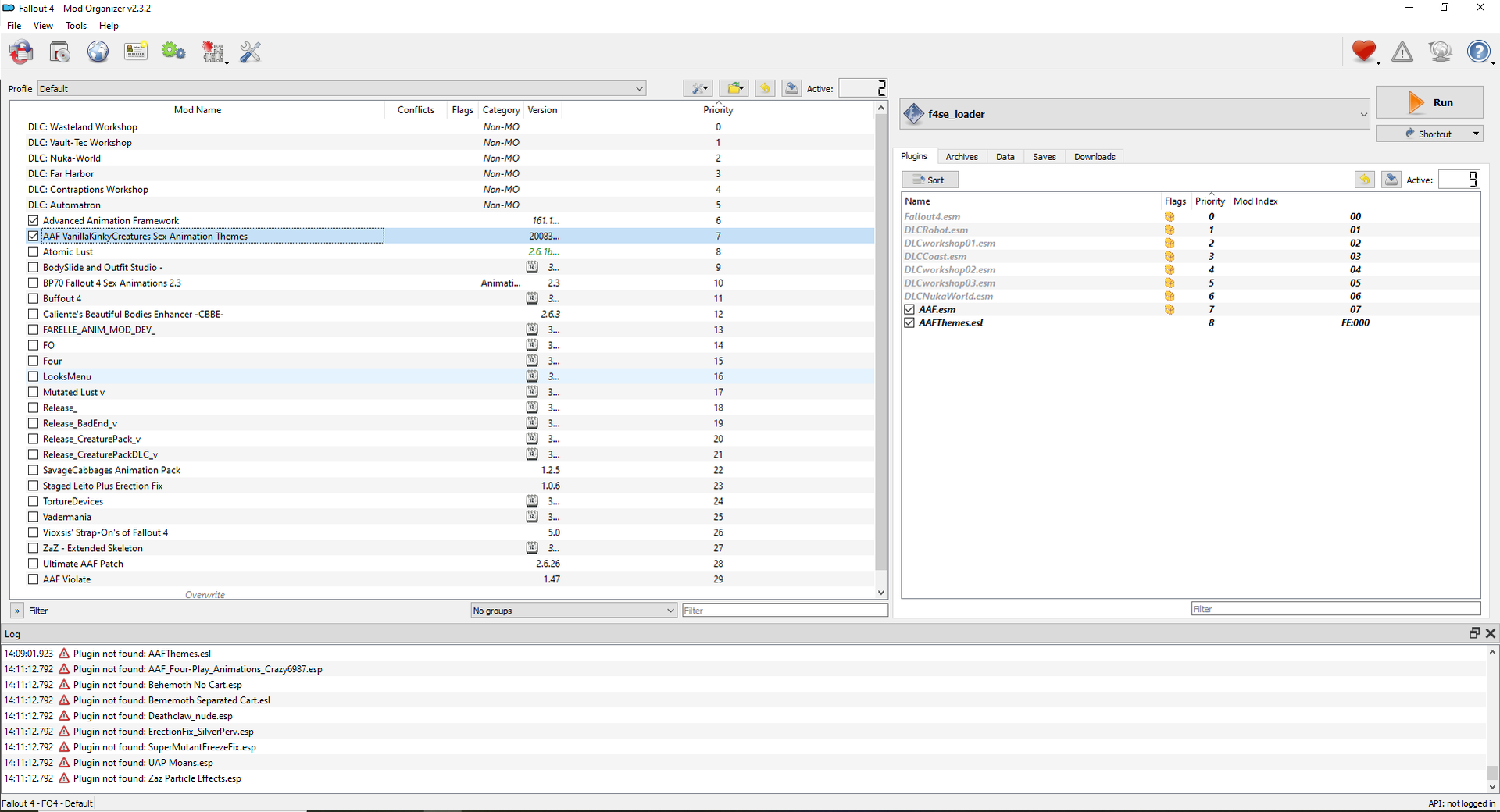Select the Plugins tab
The height and width of the screenshot is (812, 1500).
914,156
